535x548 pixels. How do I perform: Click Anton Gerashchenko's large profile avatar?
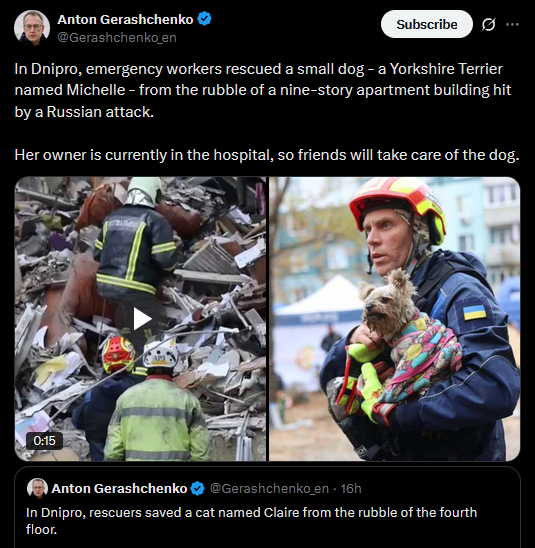(x=32, y=28)
